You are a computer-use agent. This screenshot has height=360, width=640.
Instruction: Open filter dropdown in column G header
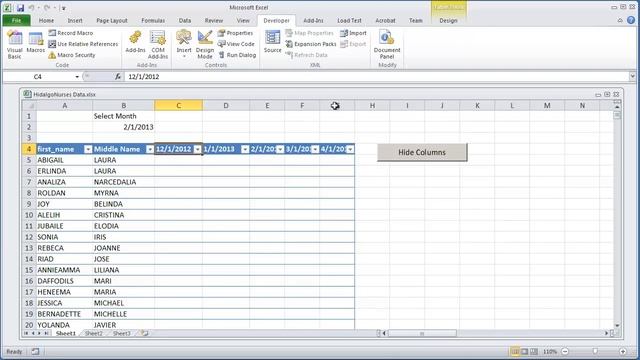[x=350, y=149]
